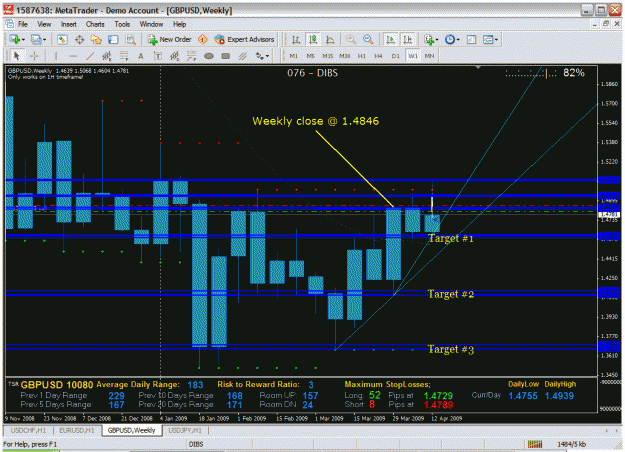Choose the Vertical Line drawing tool
Image resolution: width=625 pixels, height=452 pixels.
(x=56, y=56)
